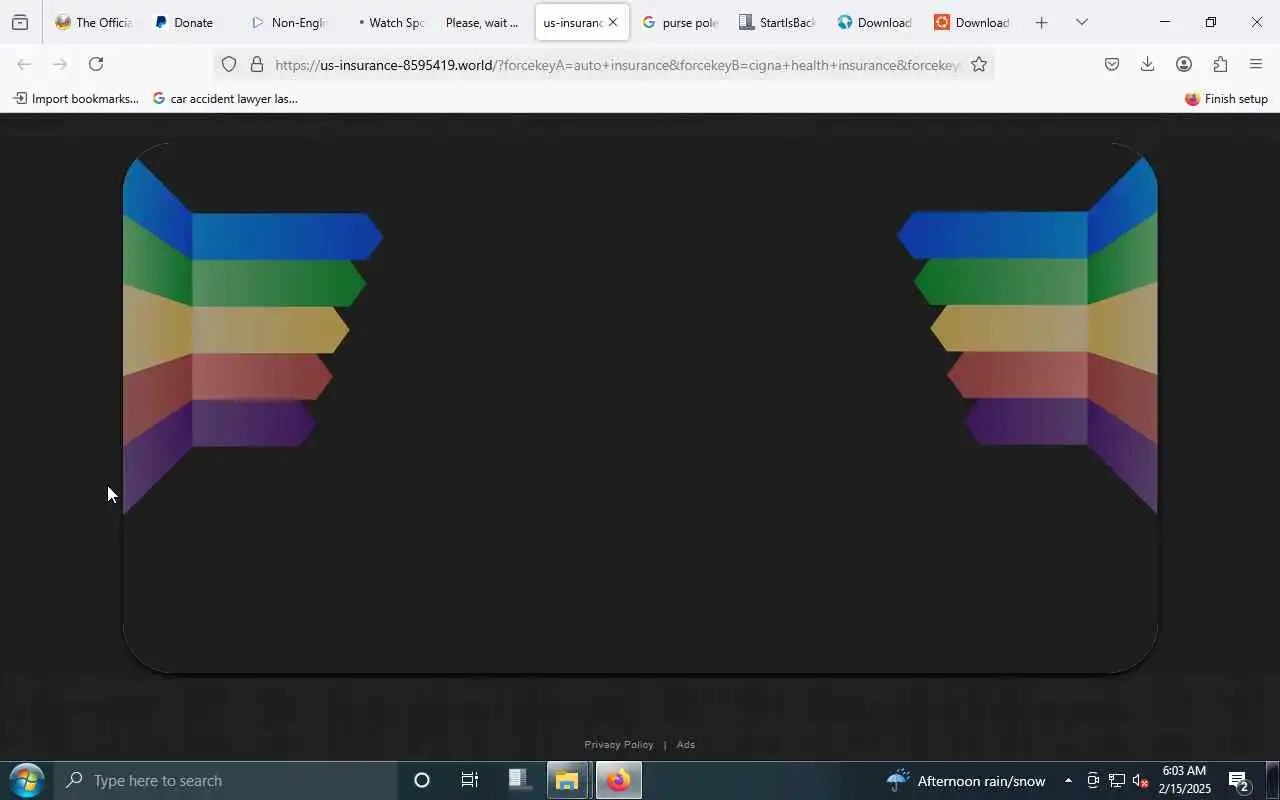Click the us-insurance URL address field
1280x800 pixels.
pos(616,64)
